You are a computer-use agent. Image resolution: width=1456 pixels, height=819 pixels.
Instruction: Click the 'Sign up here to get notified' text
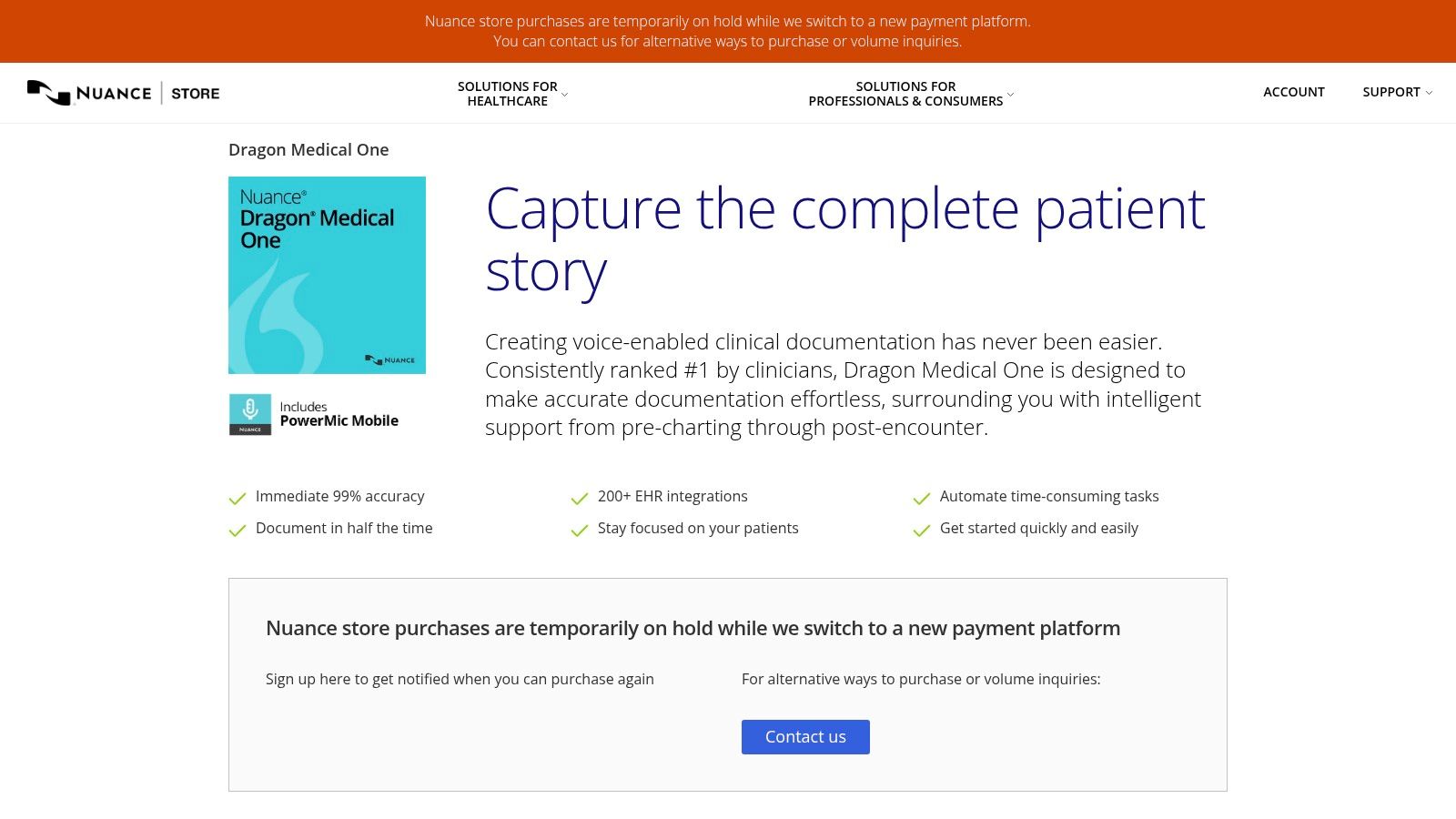click(x=460, y=679)
